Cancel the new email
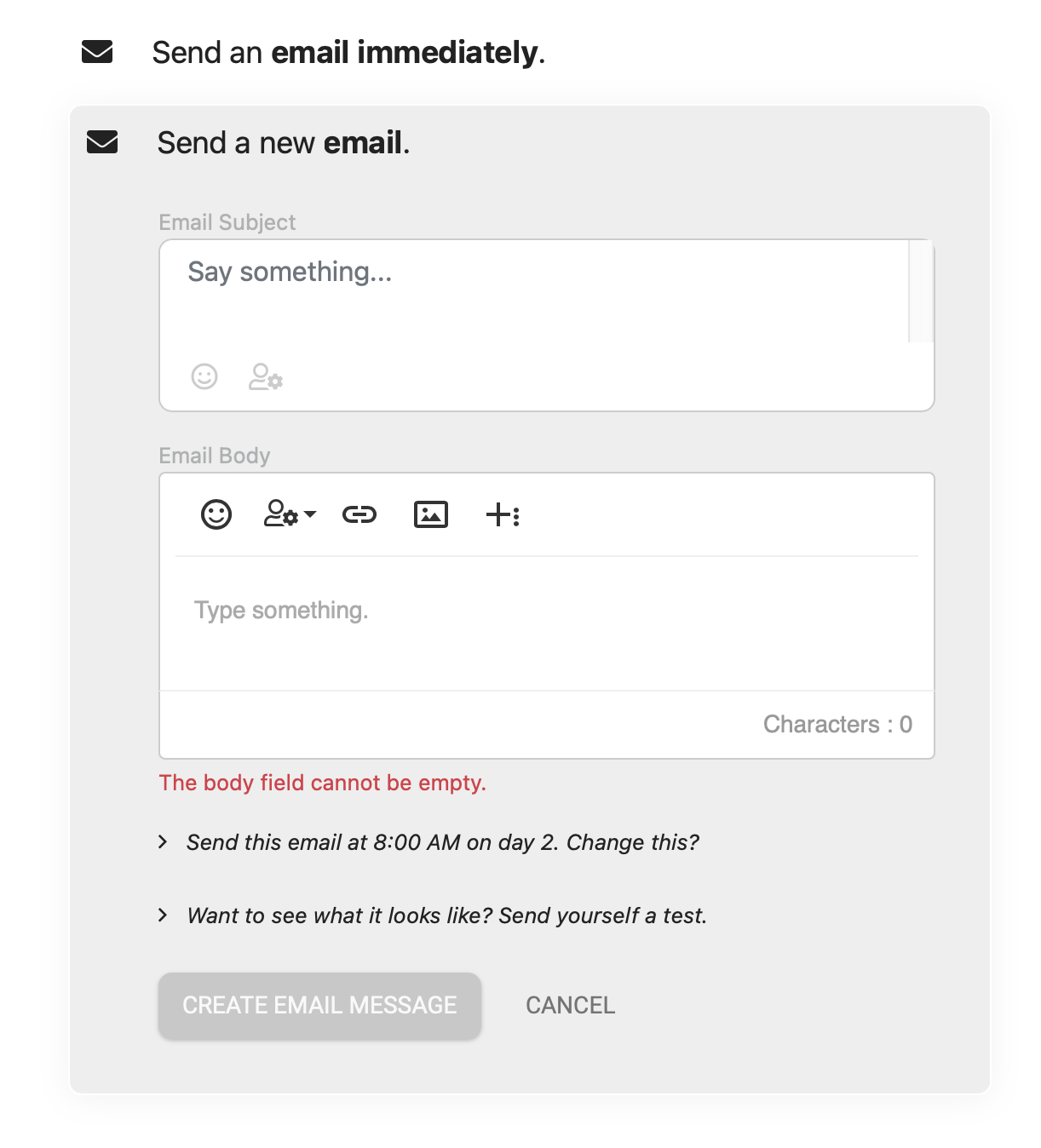This screenshot has width=1041, height=1148. click(x=571, y=1006)
